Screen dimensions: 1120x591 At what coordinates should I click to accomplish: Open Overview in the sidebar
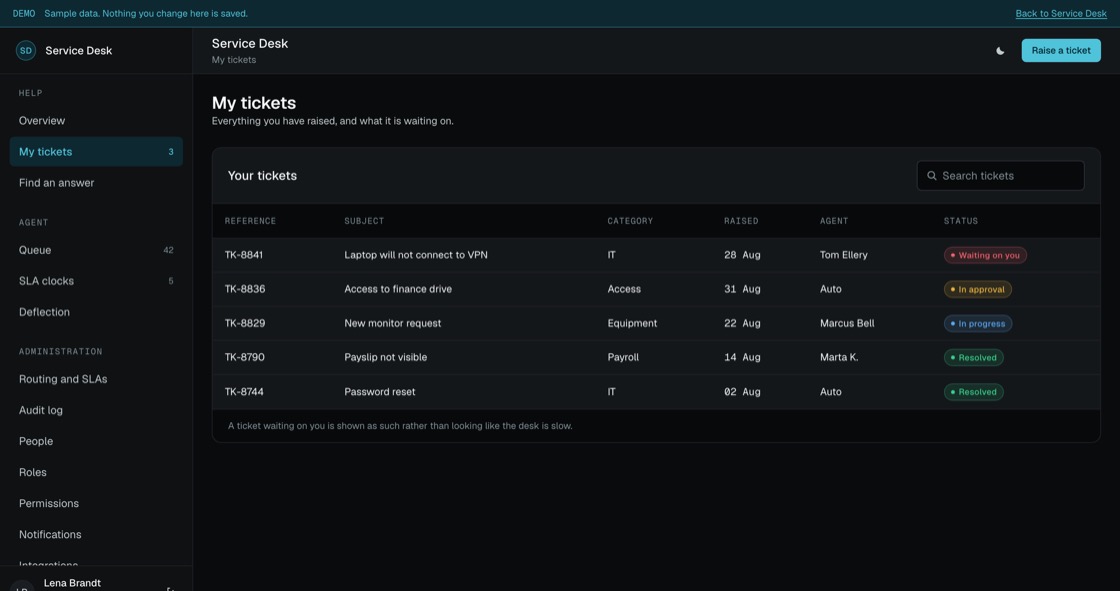point(96,121)
